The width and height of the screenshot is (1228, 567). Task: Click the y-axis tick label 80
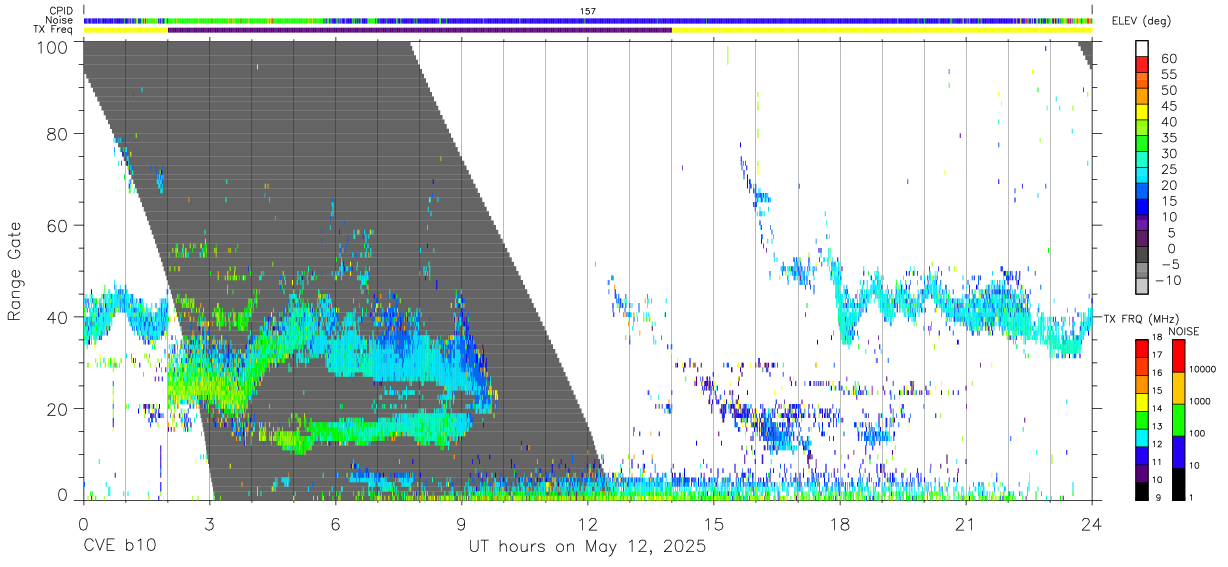pos(58,134)
